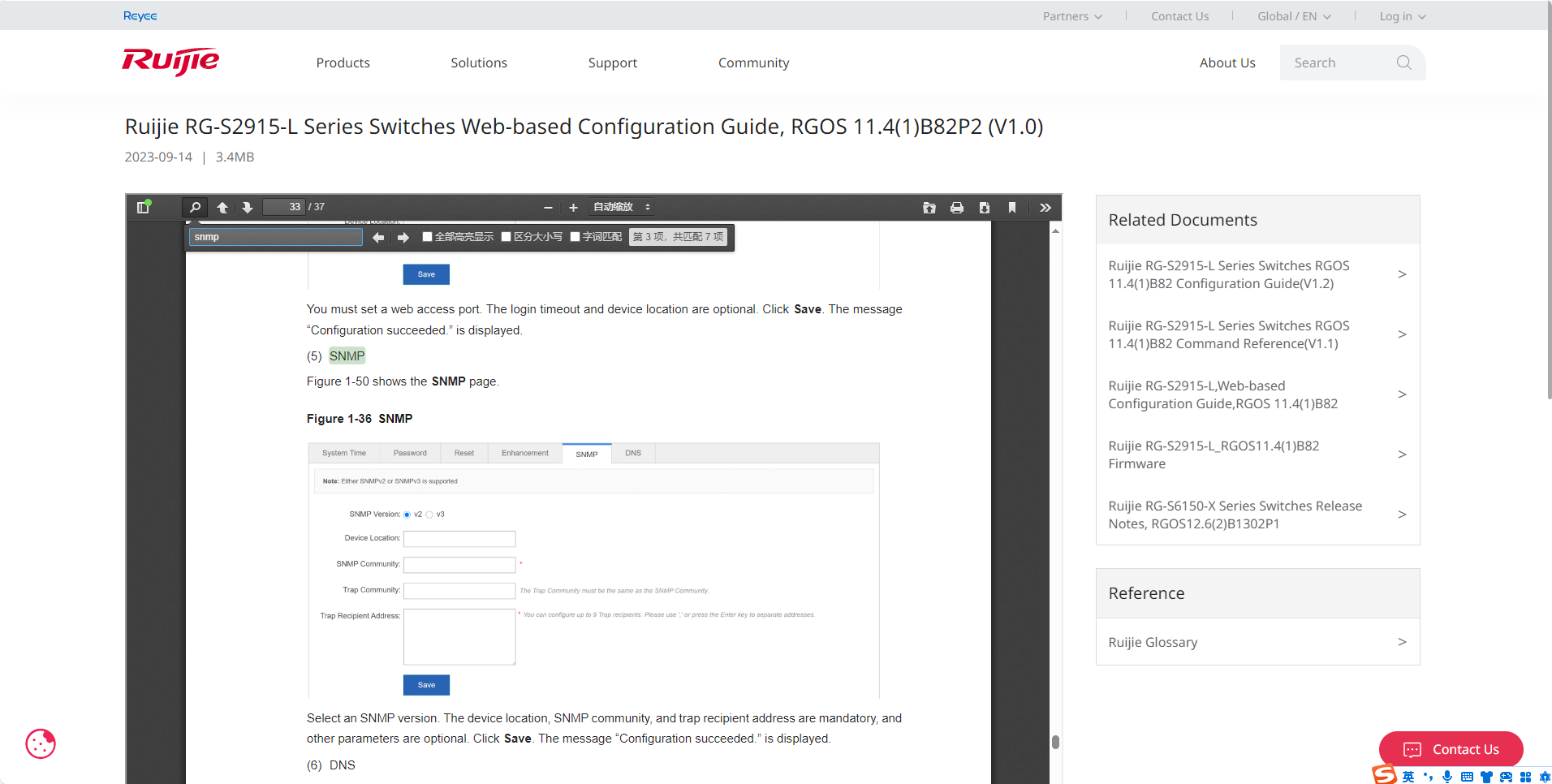Click the bookmark current view icon
The height and width of the screenshot is (784, 1552).
pos(1012,208)
